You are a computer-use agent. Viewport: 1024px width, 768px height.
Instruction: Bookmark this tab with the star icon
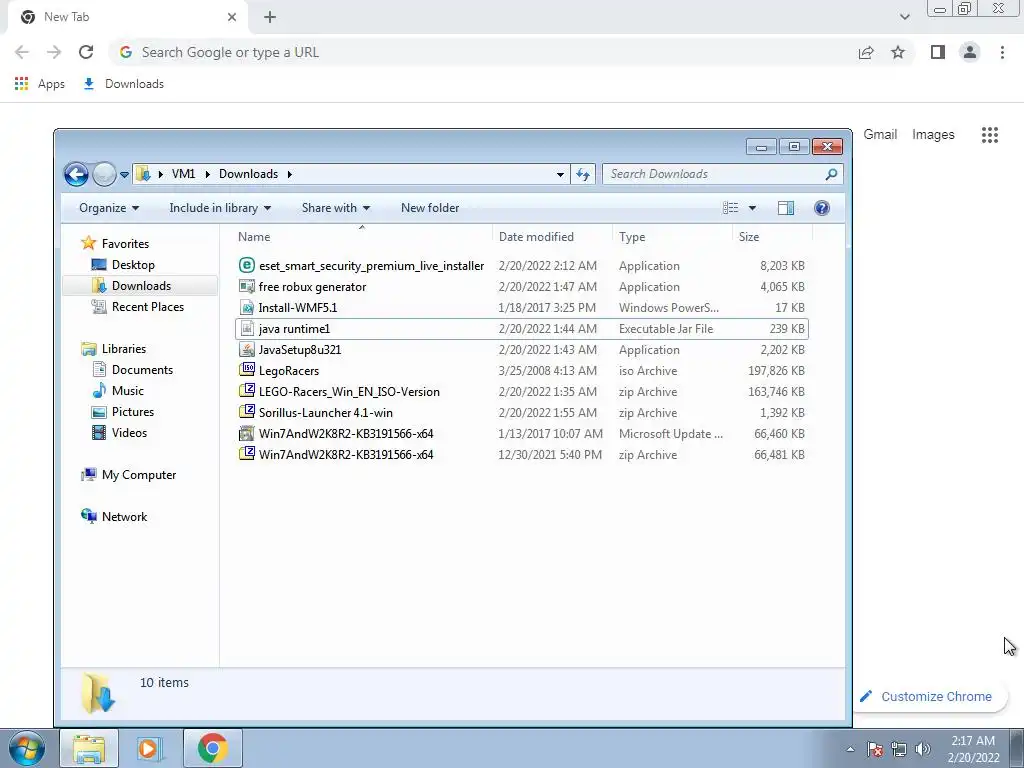click(x=898, y=52)
